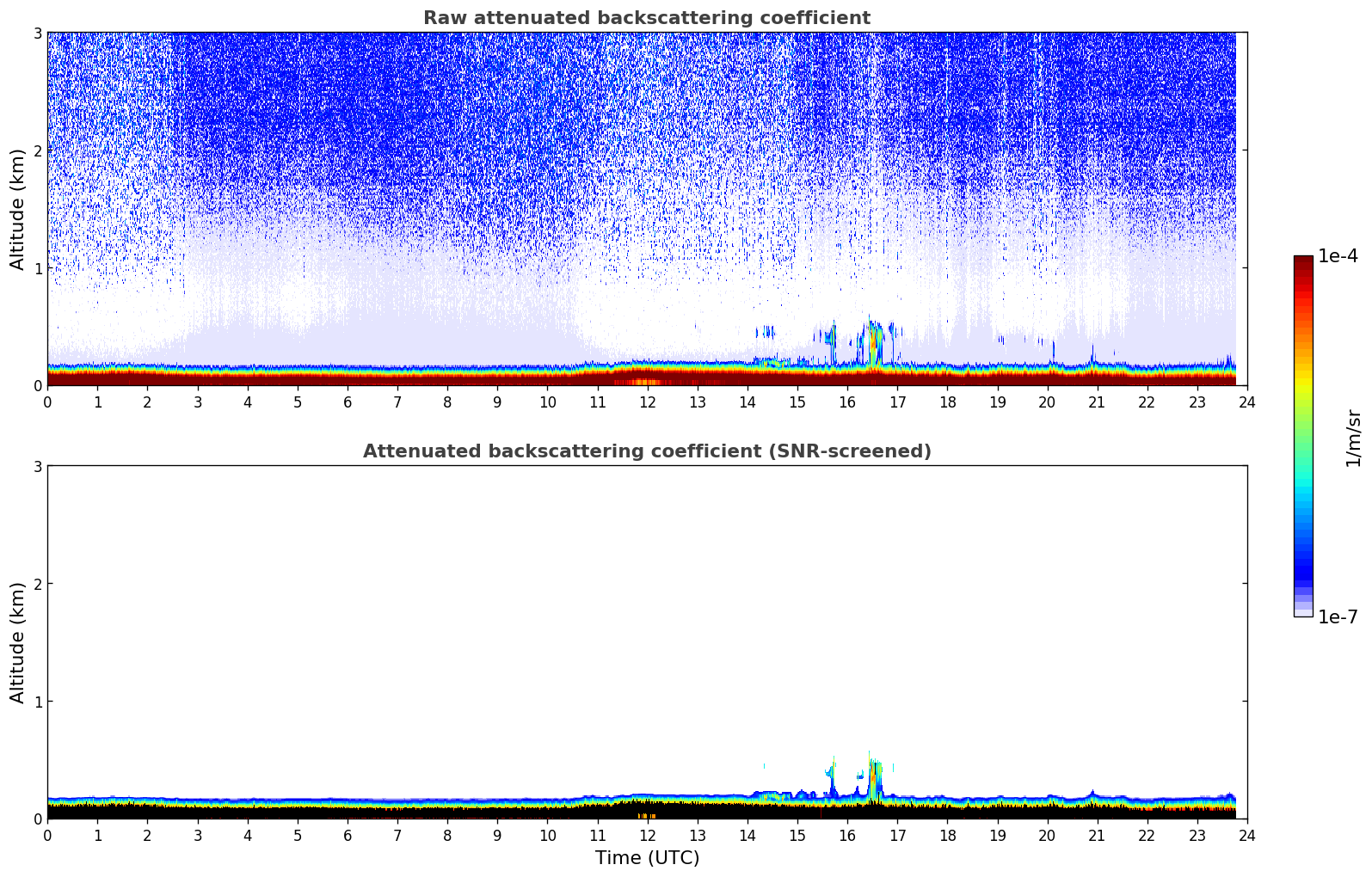
Task: Click time tick '12' under SNR-screened plot
Action: [647, 835]
